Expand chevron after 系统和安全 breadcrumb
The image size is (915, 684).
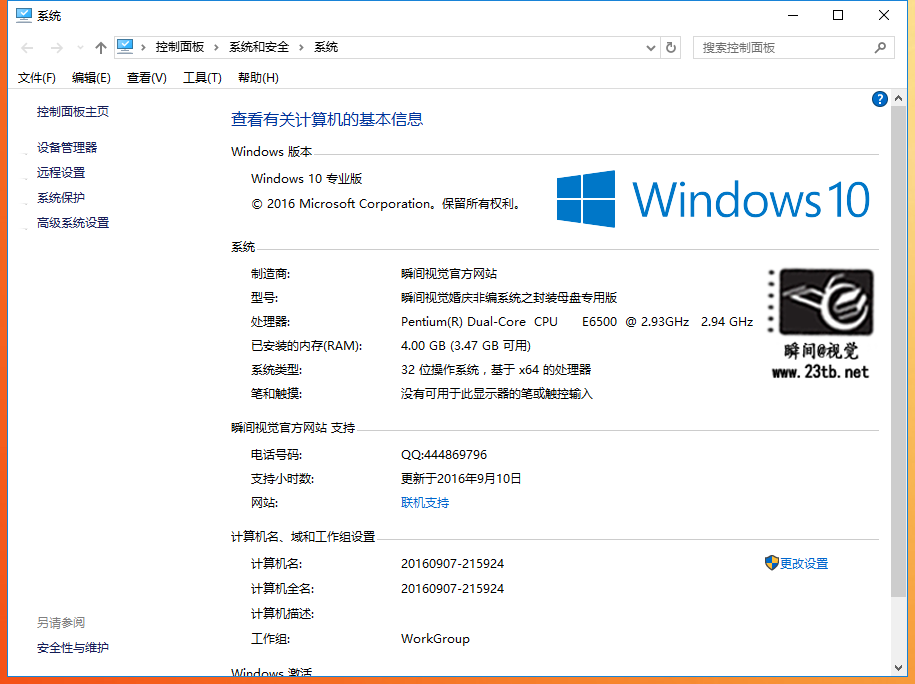[x=302, y=48]
